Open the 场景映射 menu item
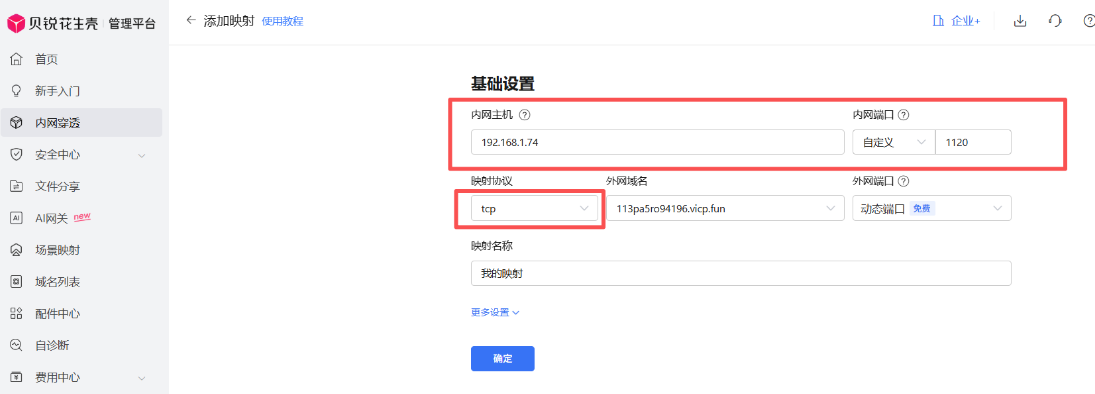 coord(82,250)
